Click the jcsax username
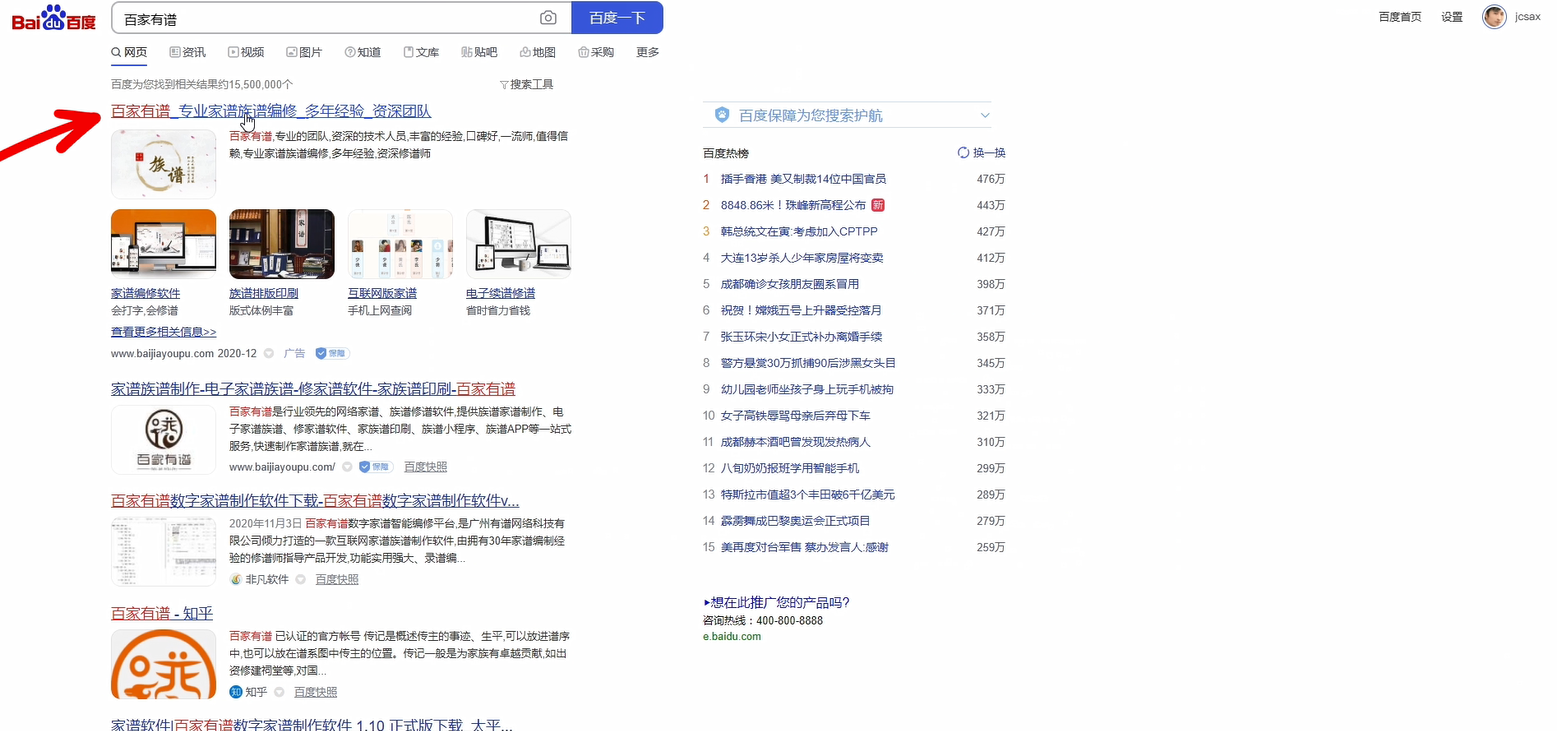Image resolution: width=1558 pixels, height=731 pixels. (x=1527, y=17)
